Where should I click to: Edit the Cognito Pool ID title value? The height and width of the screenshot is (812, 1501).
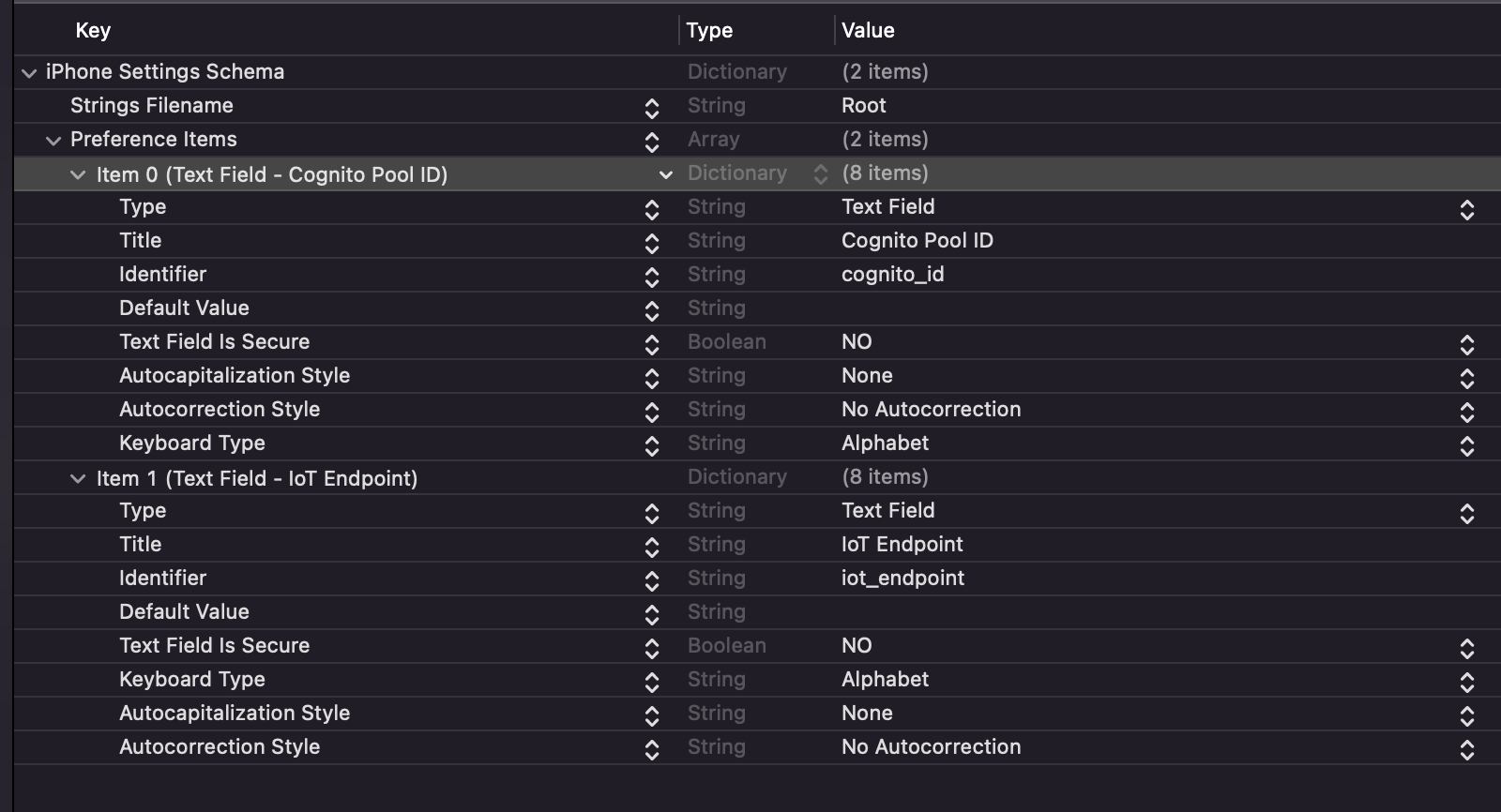(917, 240)
